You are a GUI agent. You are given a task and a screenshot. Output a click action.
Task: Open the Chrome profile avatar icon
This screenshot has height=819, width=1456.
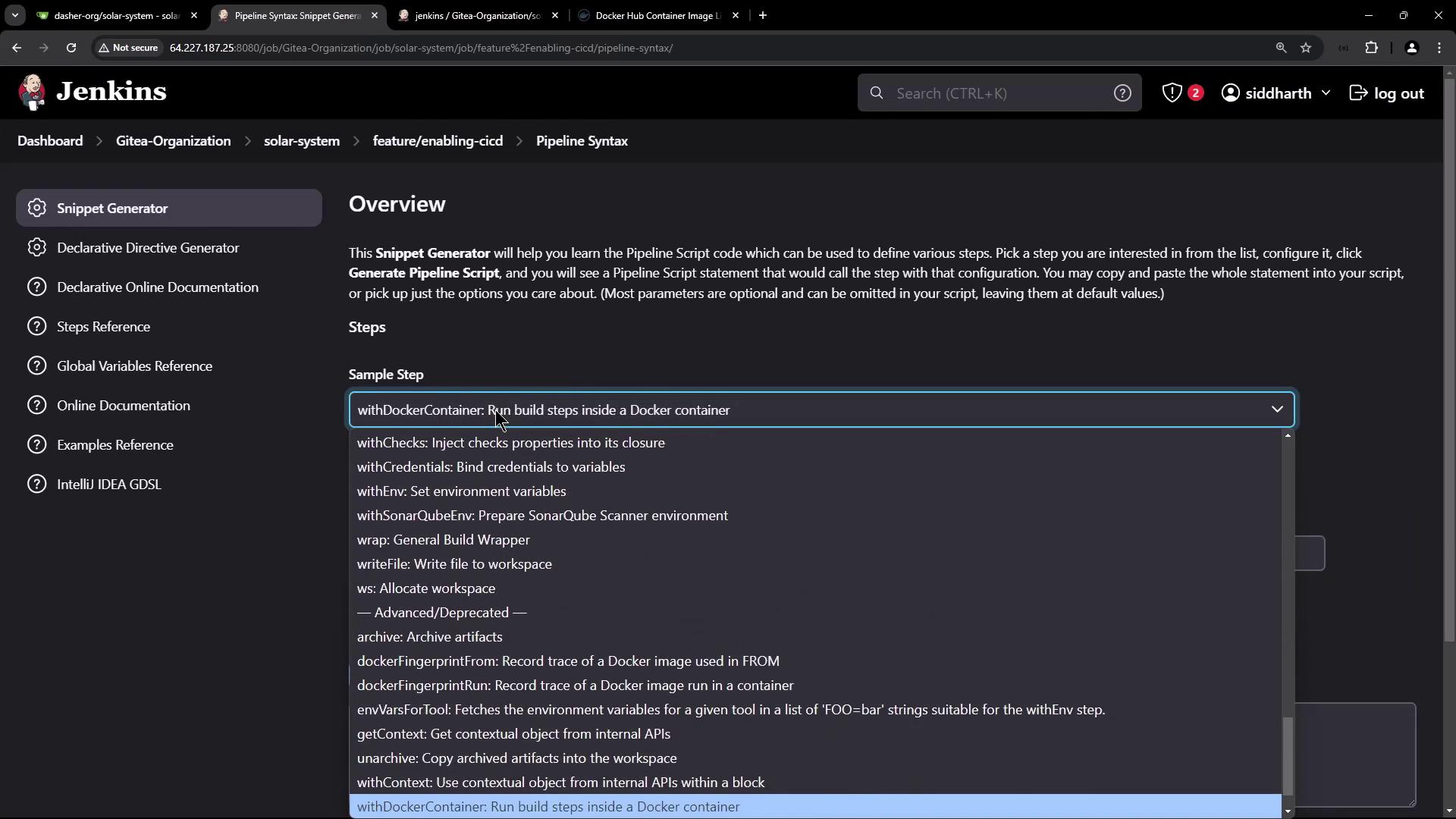tap(1411, 48)
